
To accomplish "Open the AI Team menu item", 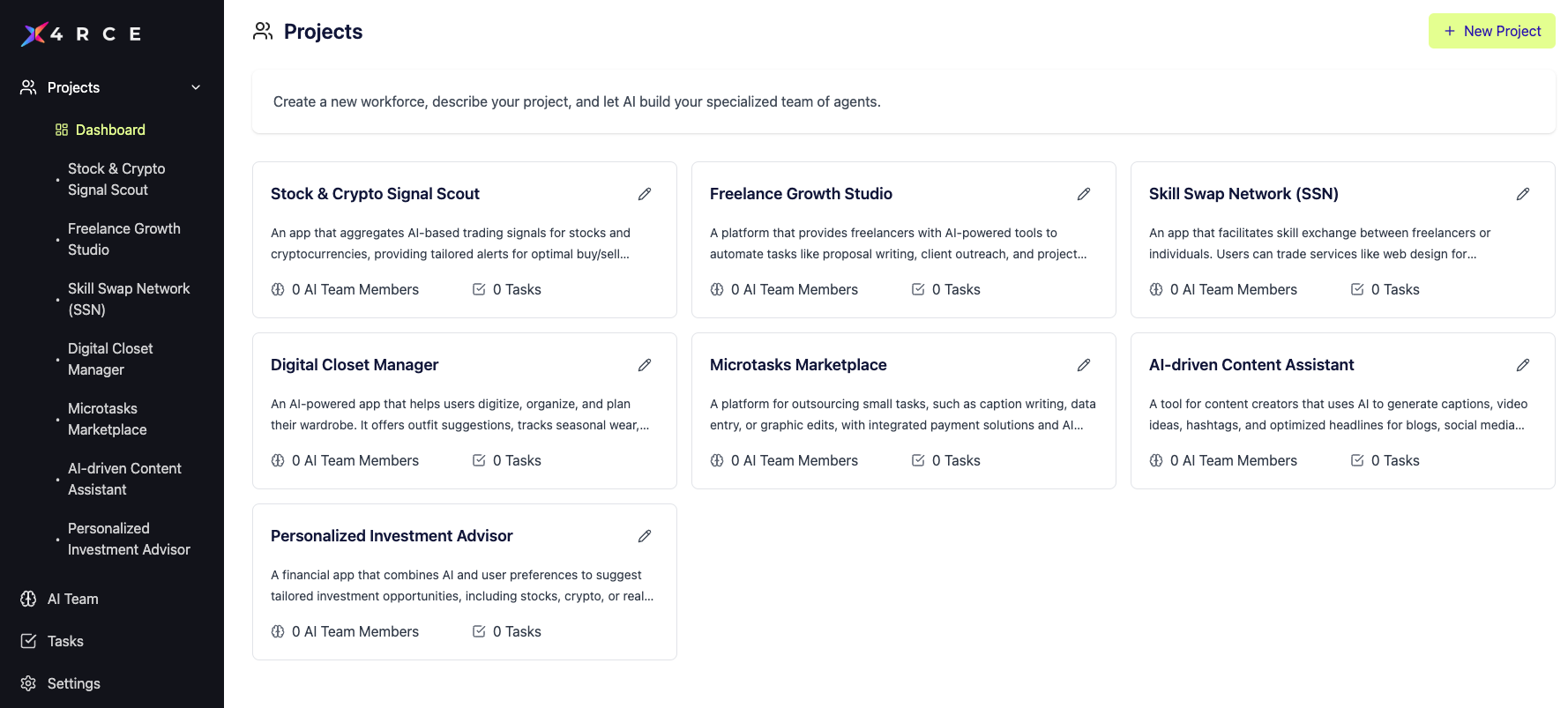I will coord(72,599).
